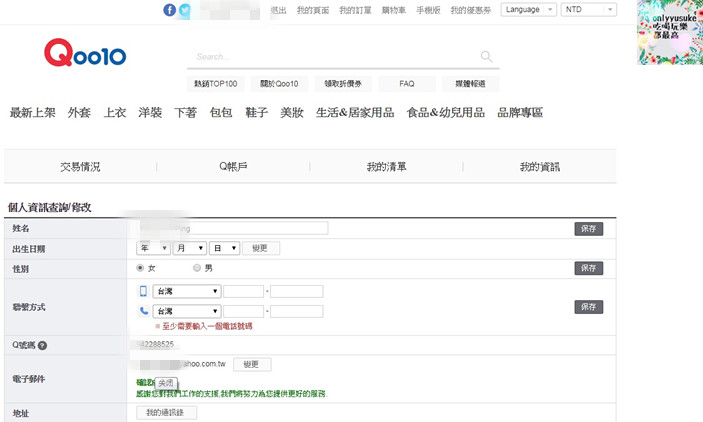The height and width of the screenshot is (422, 703).
Task: Open the 生活&居家用品 category menu
Action: tap(355, 113)
